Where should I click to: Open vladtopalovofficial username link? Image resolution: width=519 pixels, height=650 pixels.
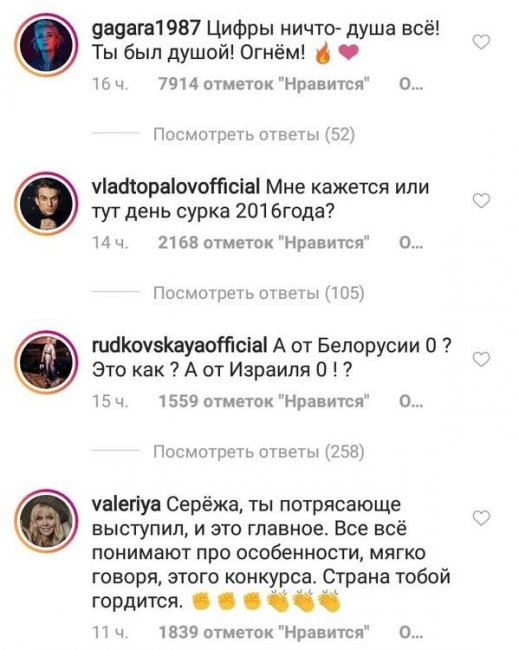pos(175,187)
